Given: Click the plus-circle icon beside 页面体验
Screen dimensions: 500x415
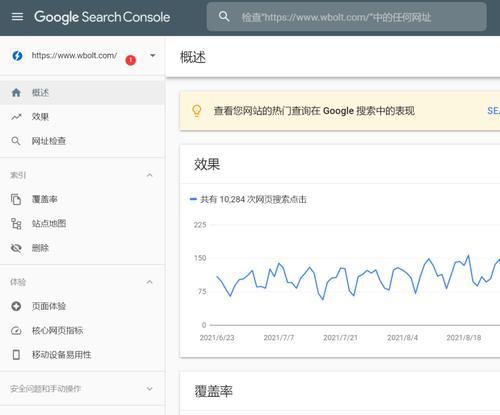Looking at the screenshot, I should [x=16, y=306].
